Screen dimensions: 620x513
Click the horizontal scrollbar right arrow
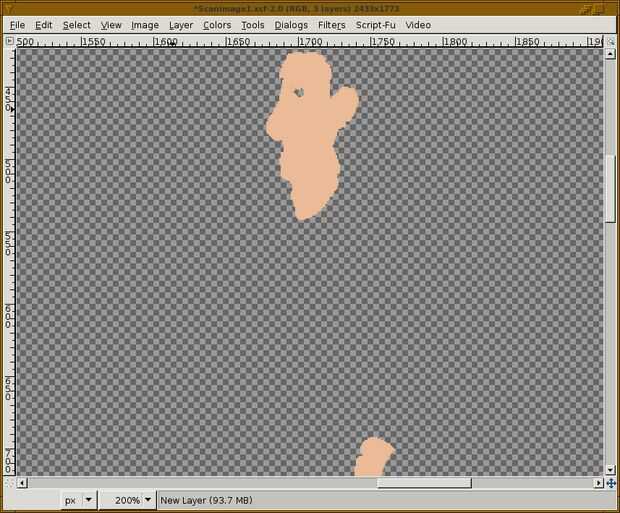[x=599, y=483]
